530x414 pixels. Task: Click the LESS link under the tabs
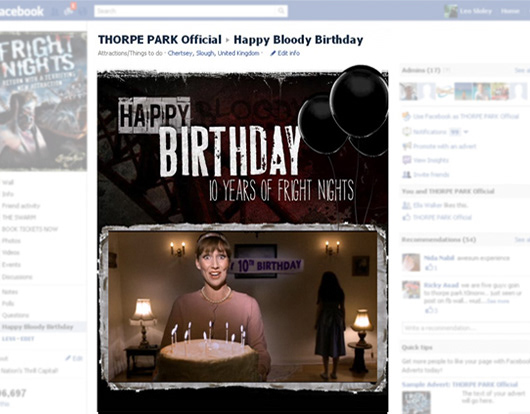click(x=8, y=339)
